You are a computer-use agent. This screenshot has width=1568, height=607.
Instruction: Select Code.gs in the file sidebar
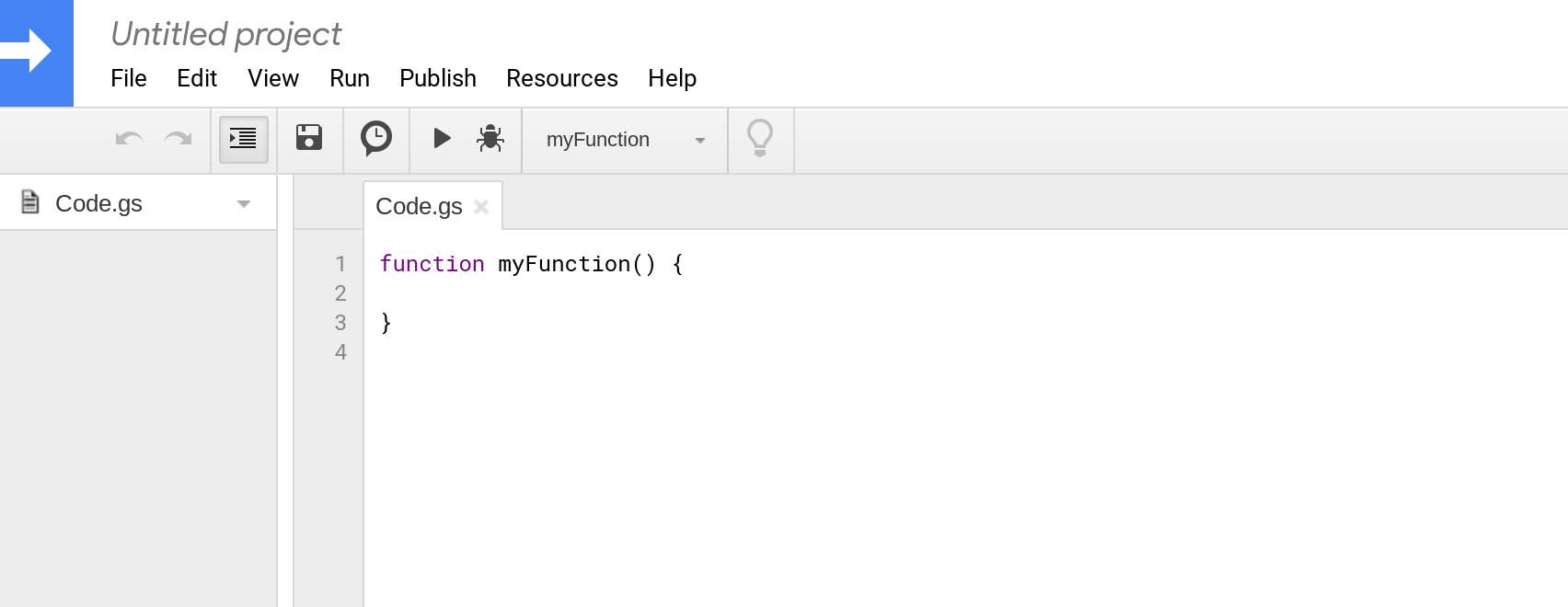click(98, 203)
